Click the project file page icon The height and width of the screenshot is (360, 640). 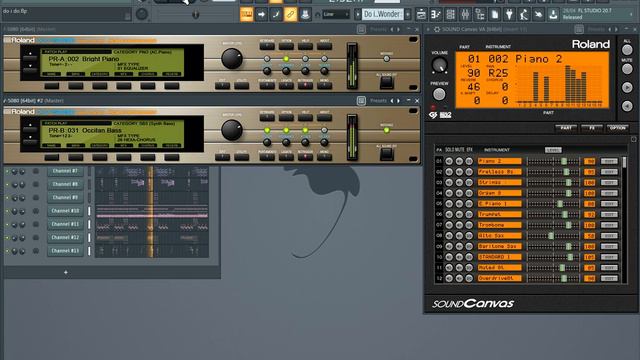point(495,15)
